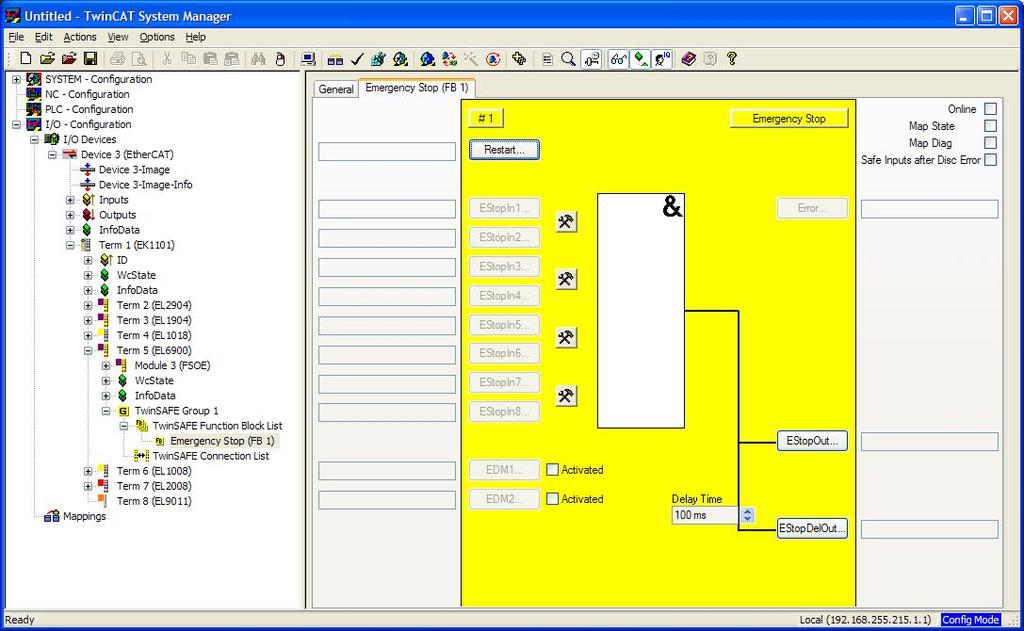Screen dimensions: 1024x631
Task: Click the hammer icon beside EStopIn7 and EStopIn8
Action: click(x=566, y=396)
